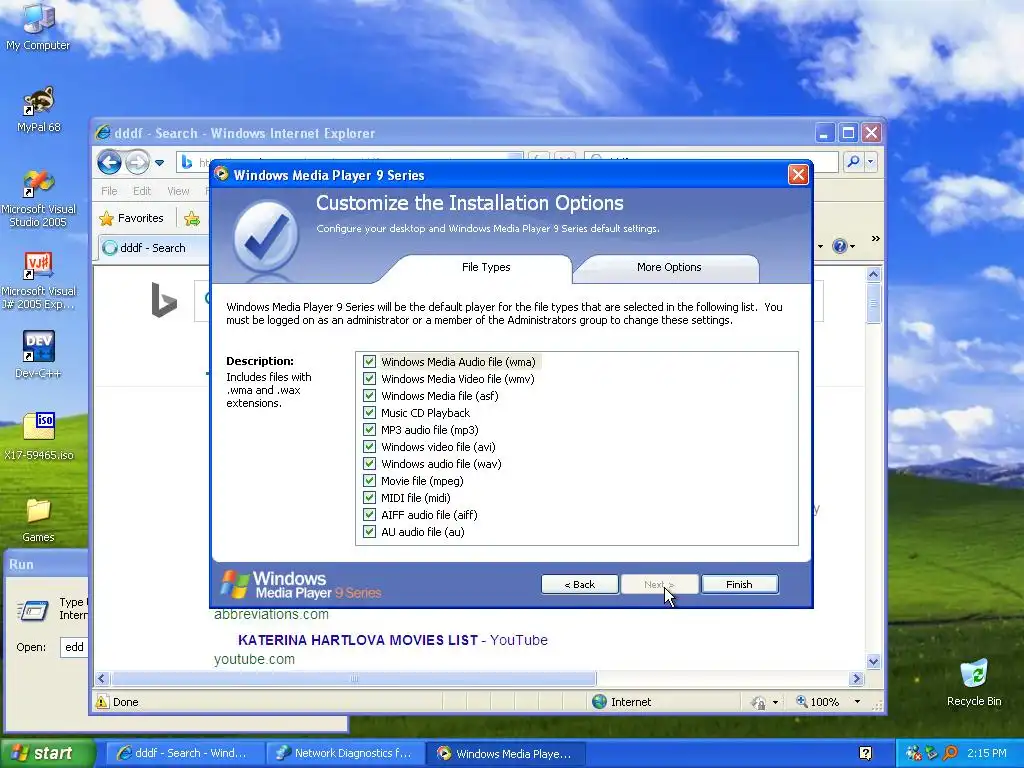Click the Bing logo on the page
The height and width of the screenshot is (768, 1024).
(164, 300)
